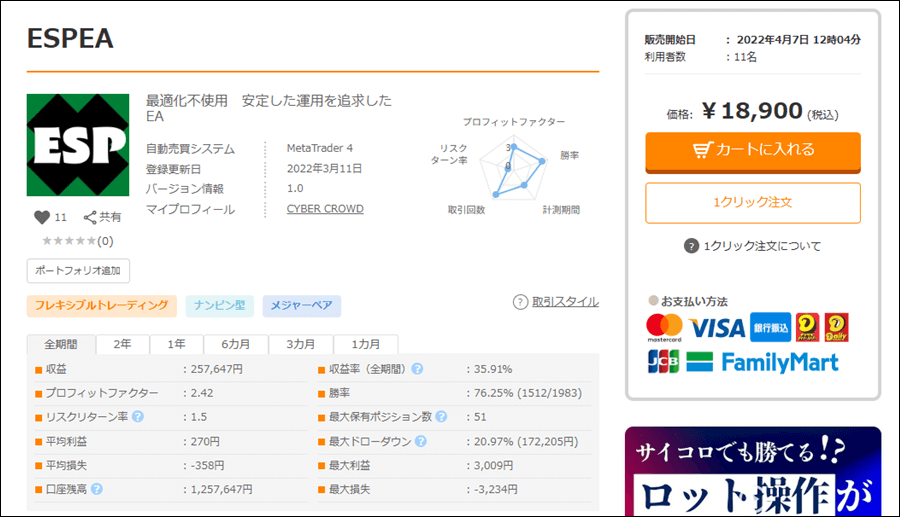Viewport: 900px width, 517px height.
Task: Add to cart with カートに入れる button
Action: click(752, 150)
